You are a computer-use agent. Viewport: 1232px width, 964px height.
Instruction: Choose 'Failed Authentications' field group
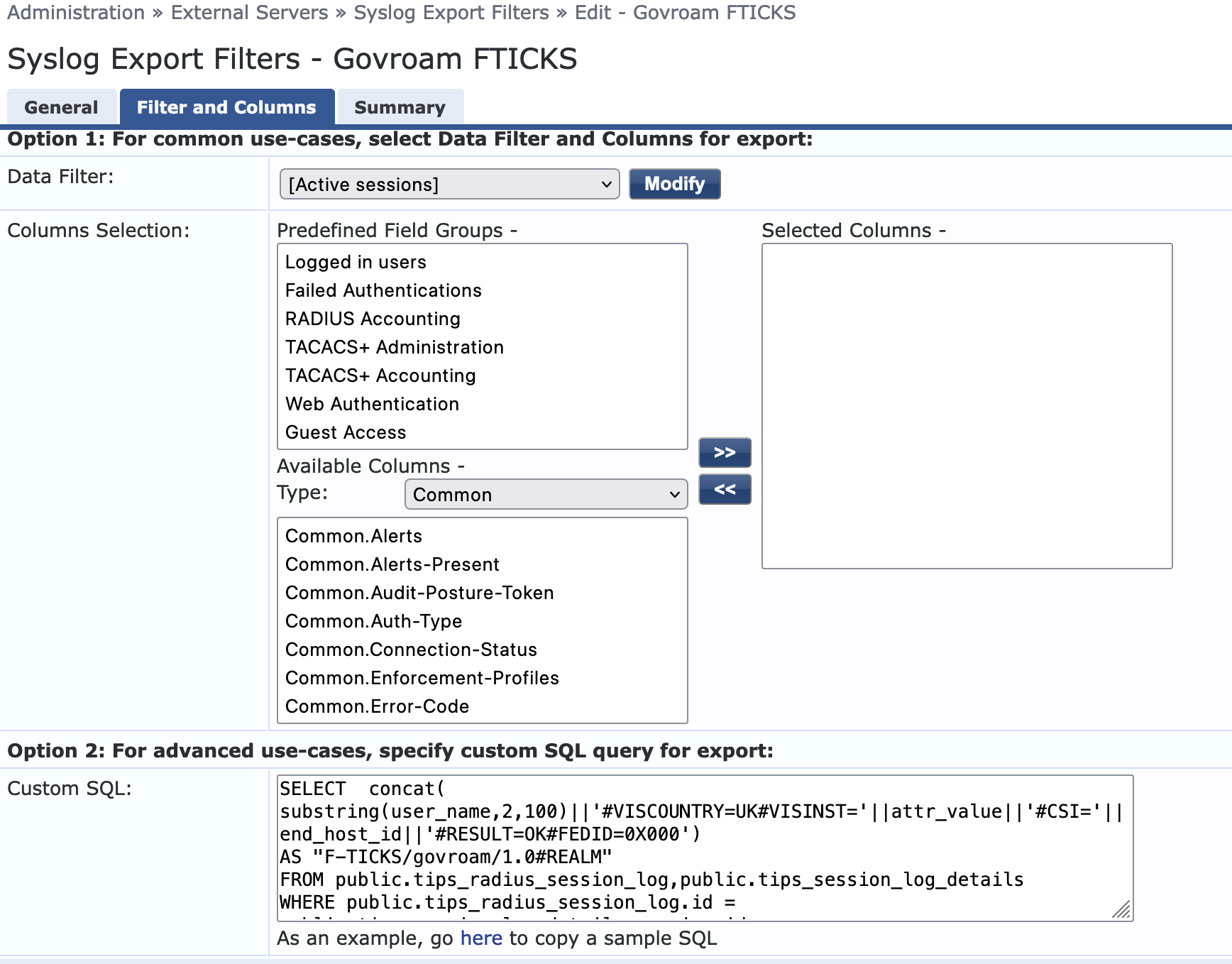[383, 291]
